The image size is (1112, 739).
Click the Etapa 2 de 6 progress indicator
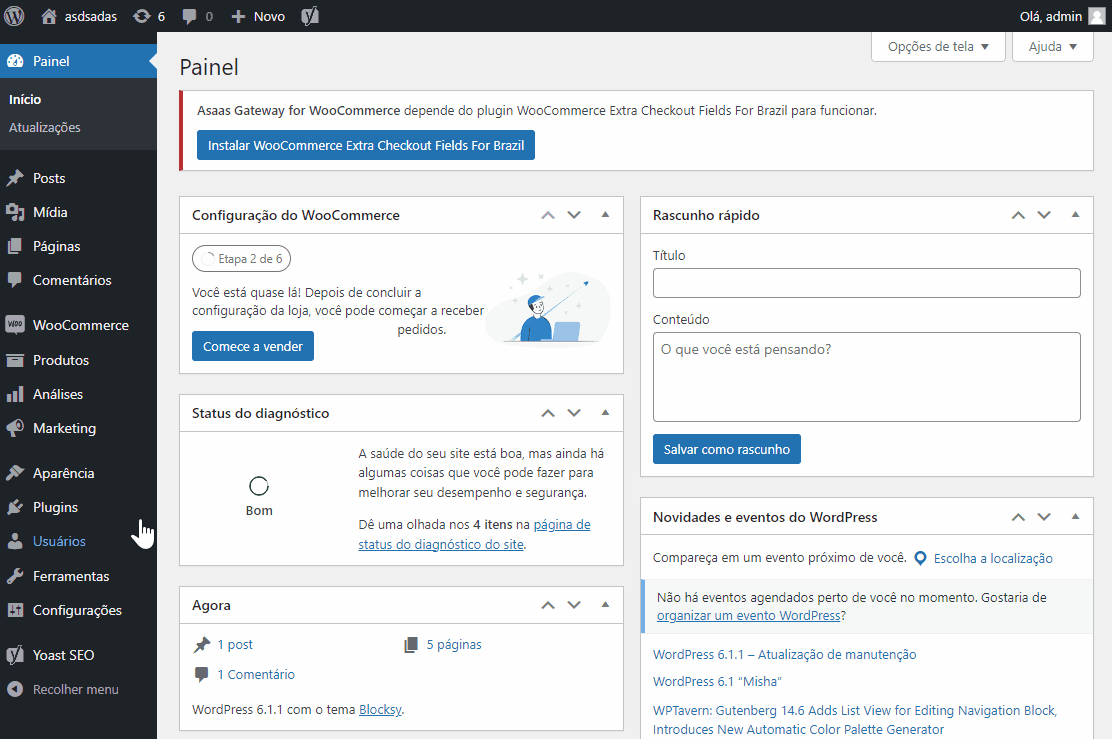(241, 259)
